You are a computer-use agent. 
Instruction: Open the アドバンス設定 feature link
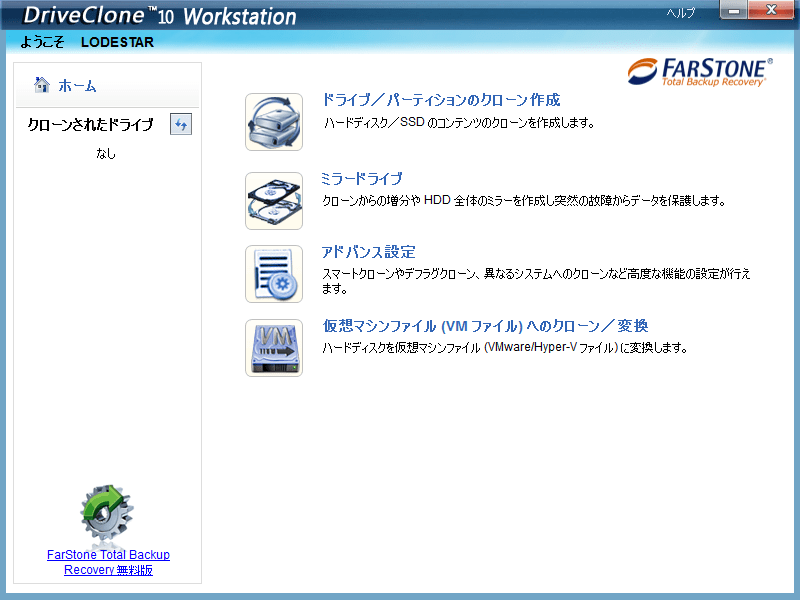(364, 251)
